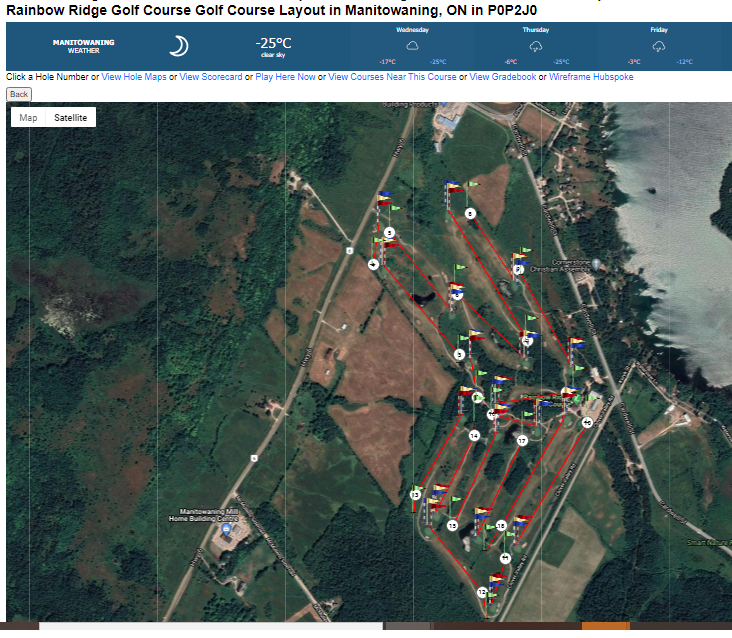Click the Manitowaning Weather heading
This screenshot has width=732, height=638.
84,46
